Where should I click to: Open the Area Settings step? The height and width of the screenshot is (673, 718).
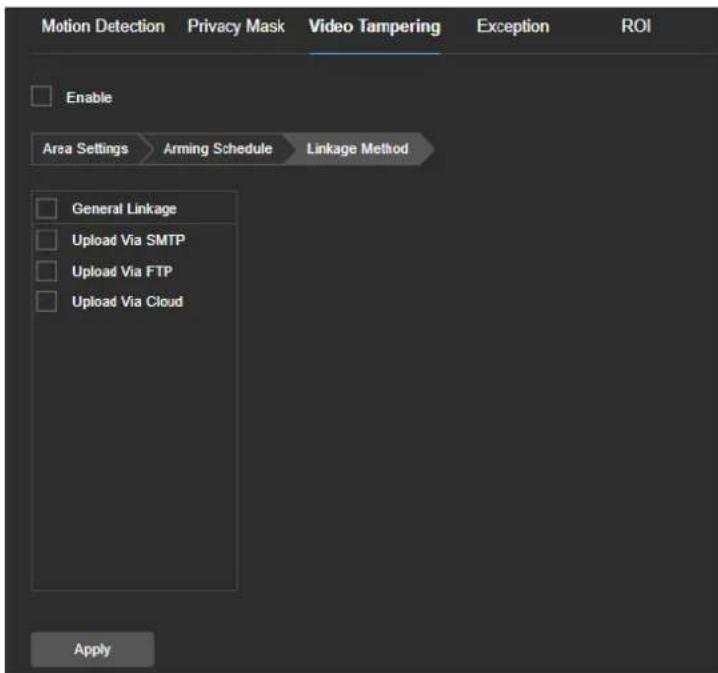coord(86,148)
